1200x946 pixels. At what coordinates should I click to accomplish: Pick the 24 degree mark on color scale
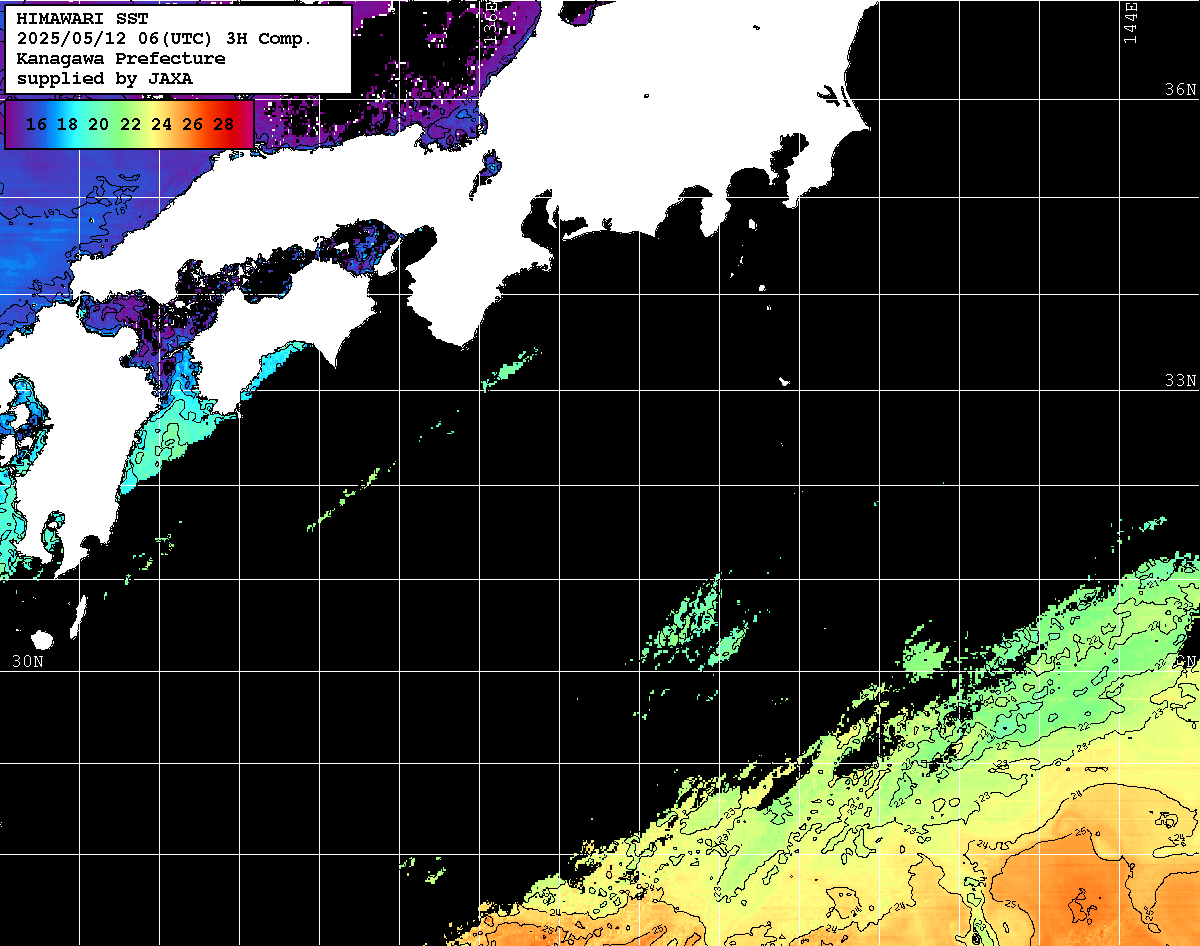[x=161, y=124]
